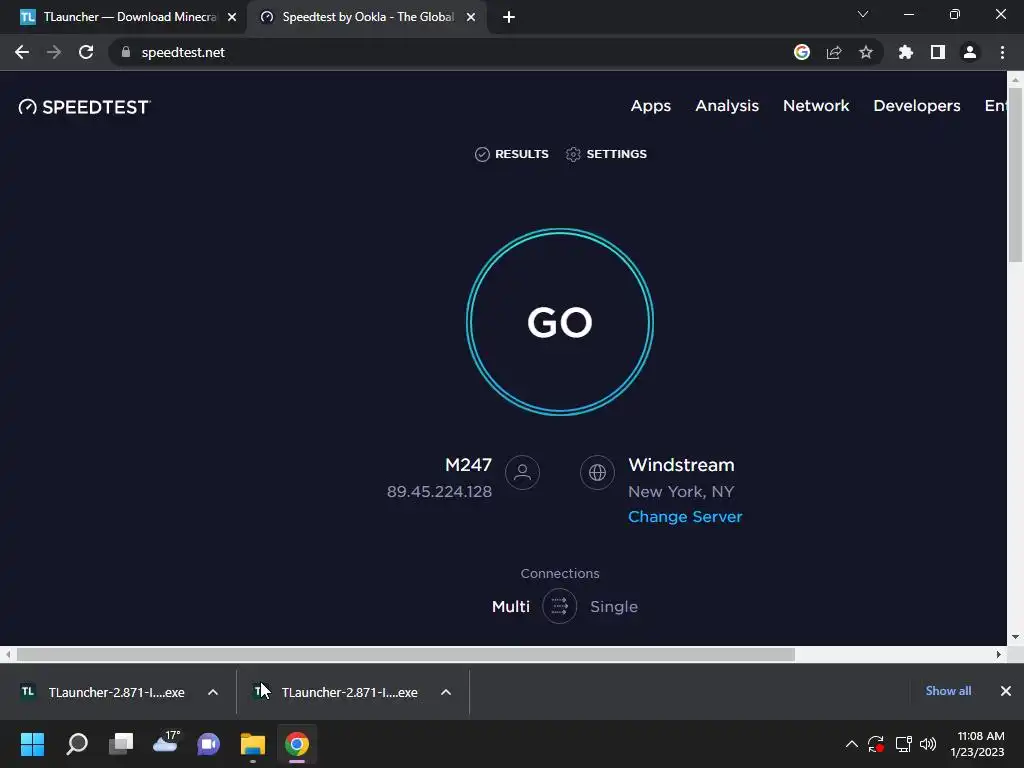The image size is (1024, 768).
Task: Go back to previous page
Action: 22,52
